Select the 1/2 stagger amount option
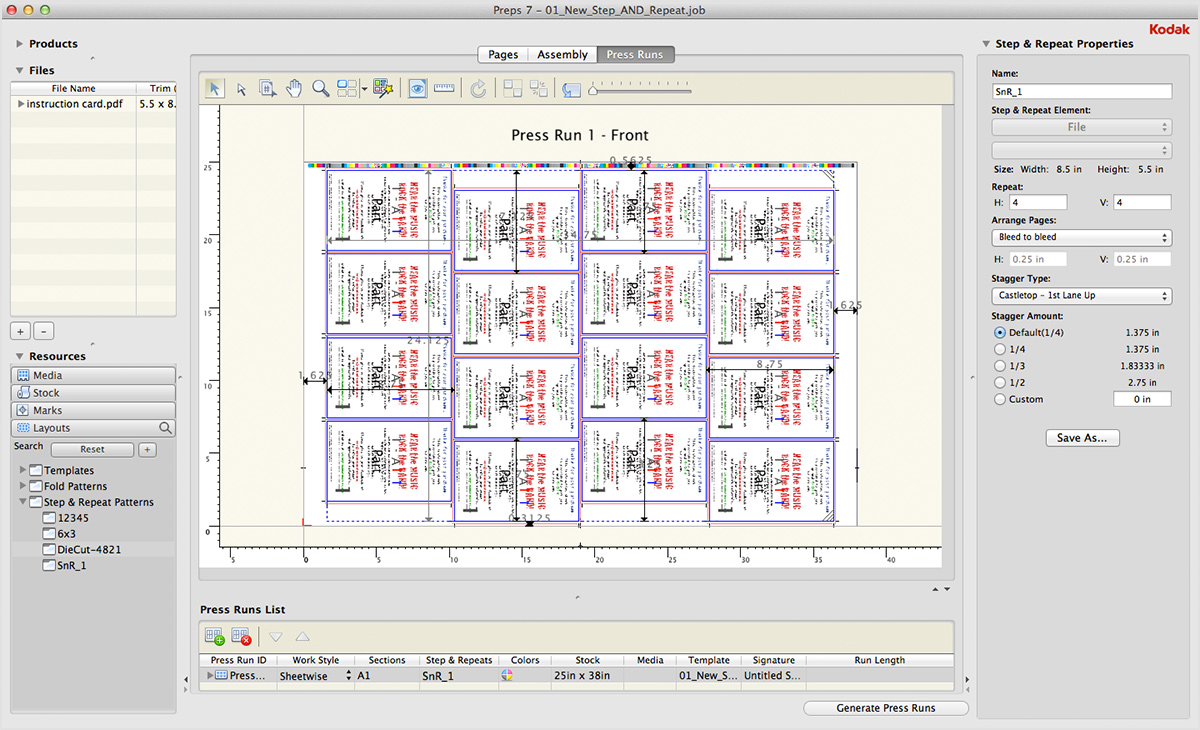The height and width of the screenshot is (730, 1200). 1000,383
